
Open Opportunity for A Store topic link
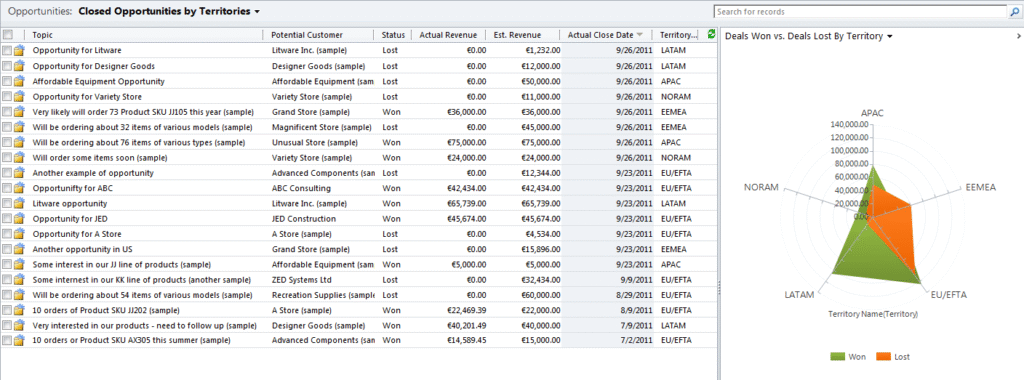tap(77, 234)
